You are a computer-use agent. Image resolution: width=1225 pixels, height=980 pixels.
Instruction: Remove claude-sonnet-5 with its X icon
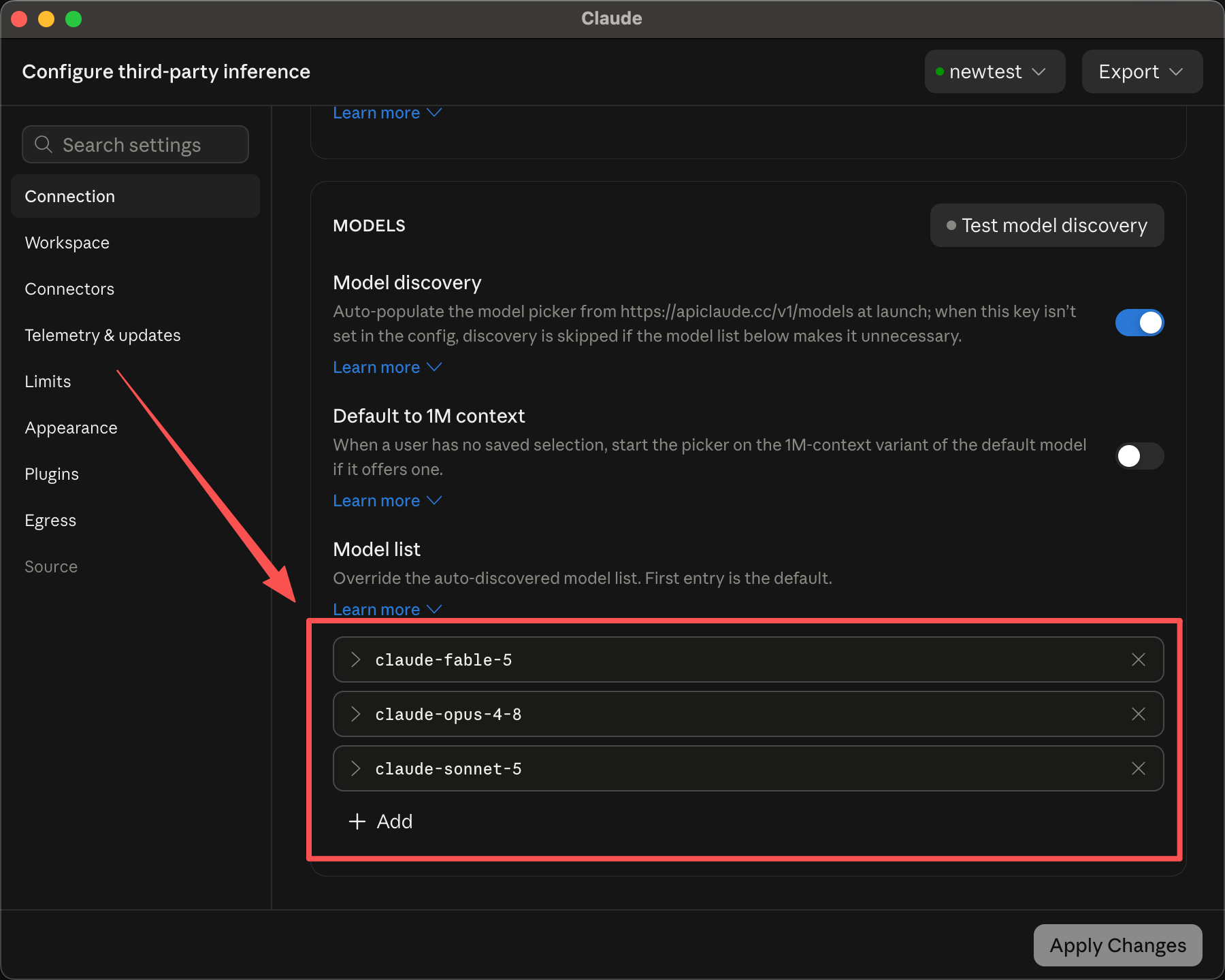pyautogui.click(x=1138, y=768)
